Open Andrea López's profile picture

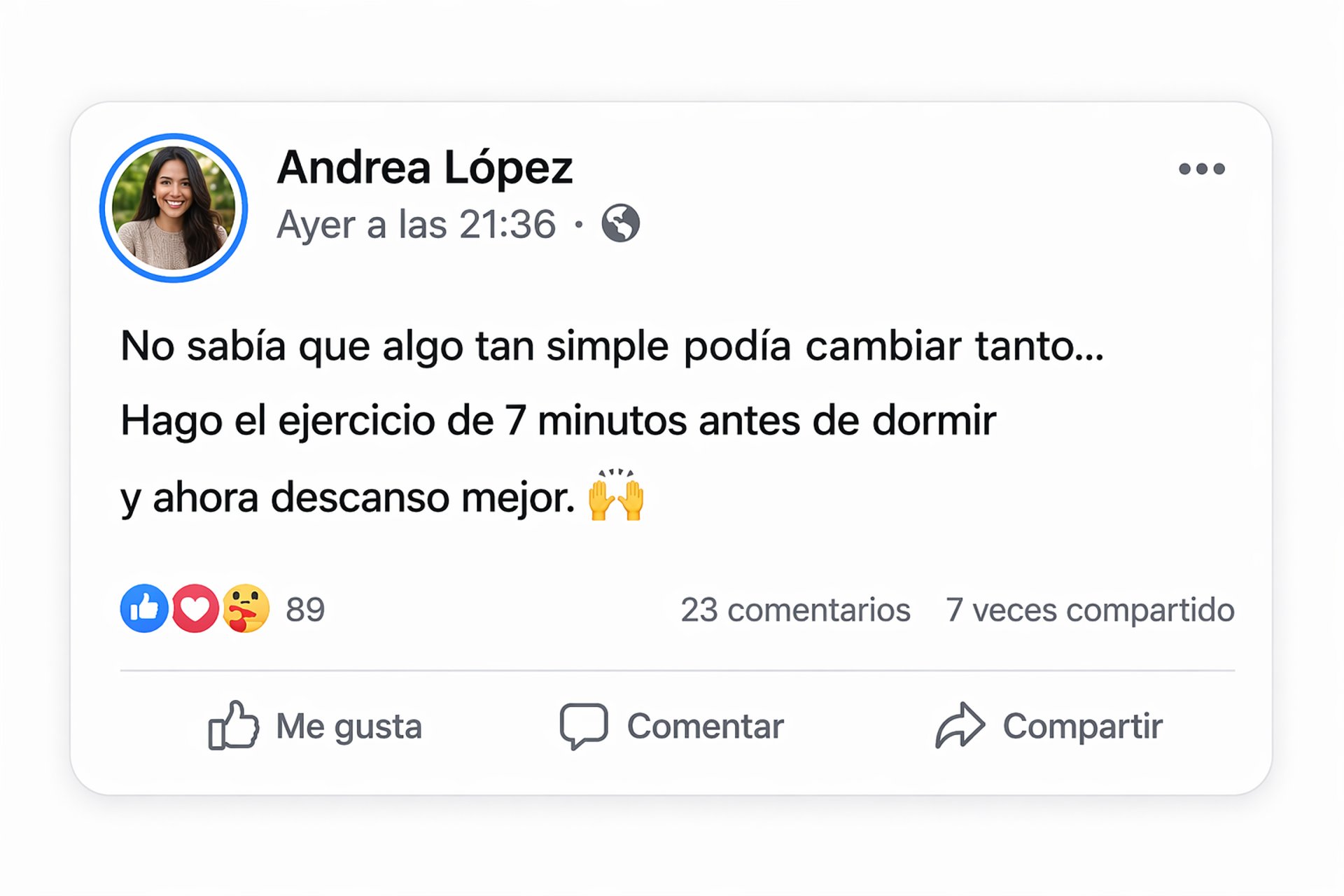pyautogui.click(x=174, y=208)
